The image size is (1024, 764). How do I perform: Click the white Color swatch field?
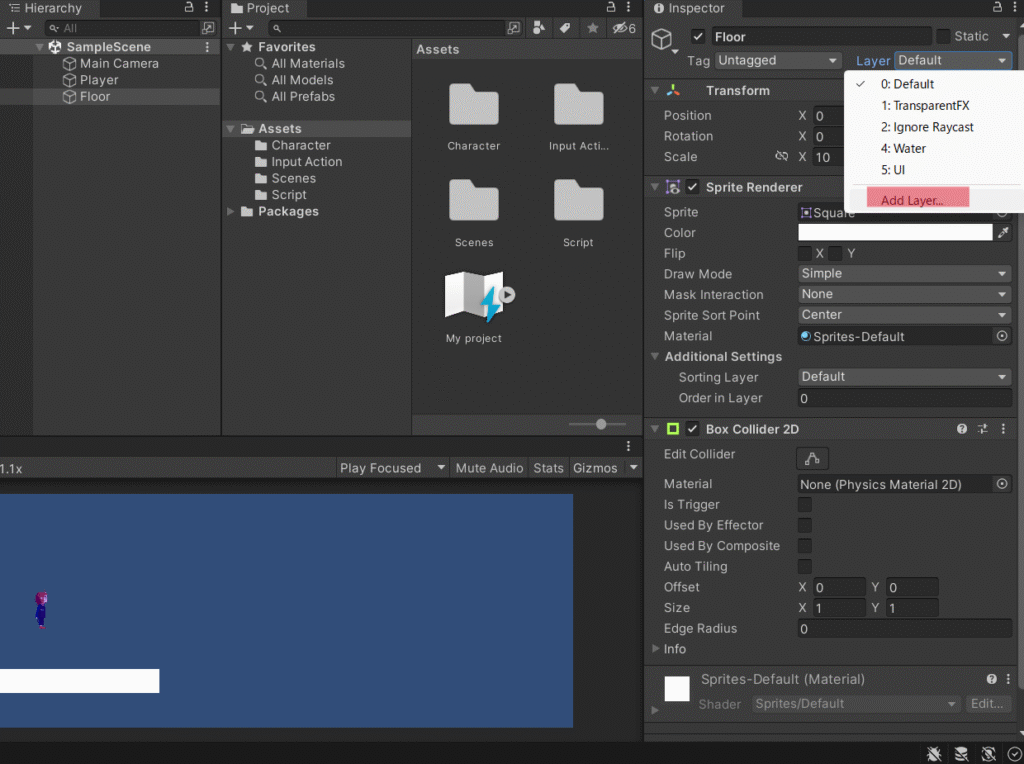pos(894,232)
